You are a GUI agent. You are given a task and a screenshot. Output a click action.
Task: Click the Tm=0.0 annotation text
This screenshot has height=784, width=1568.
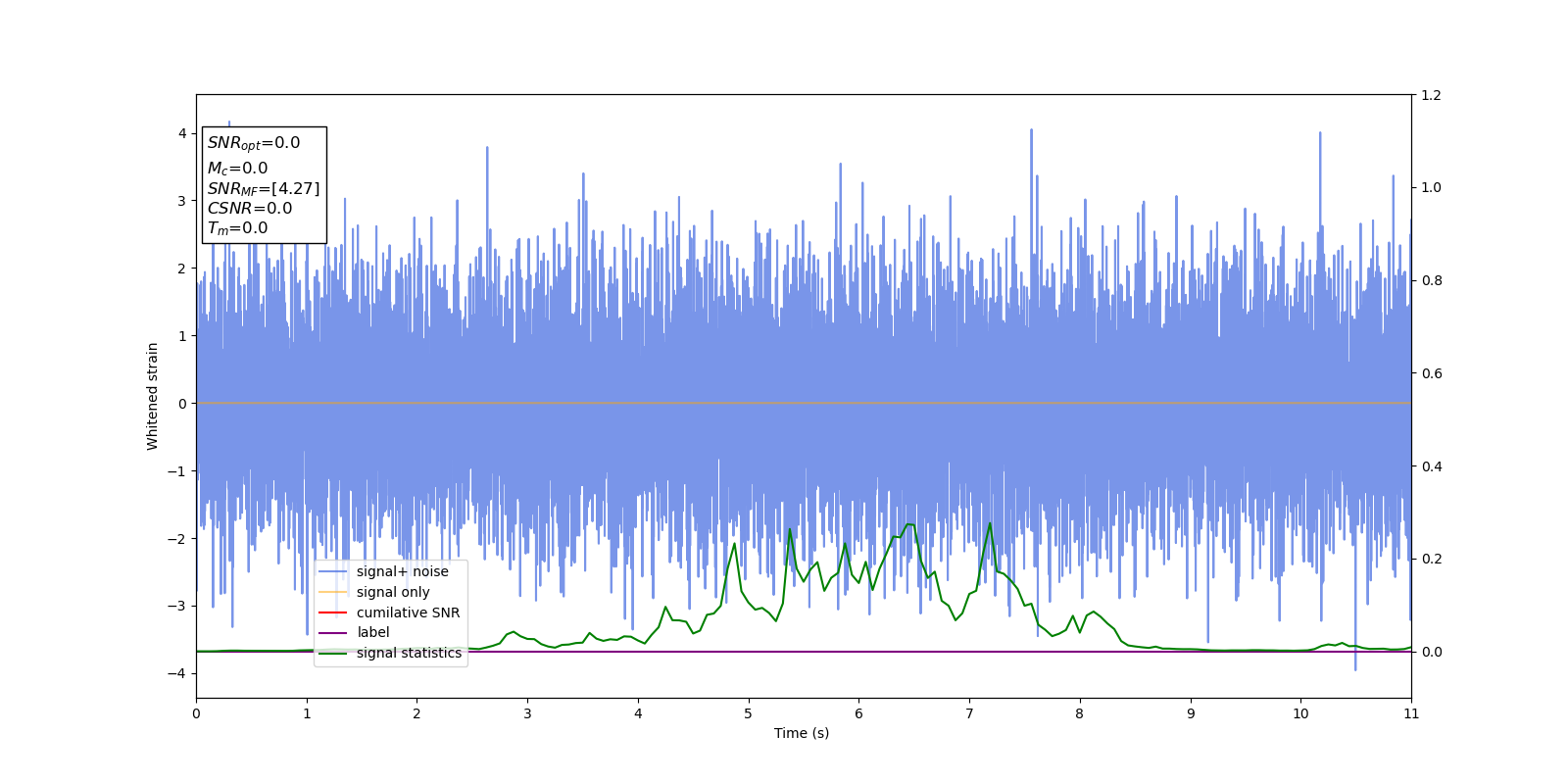(x=237, y=228)
